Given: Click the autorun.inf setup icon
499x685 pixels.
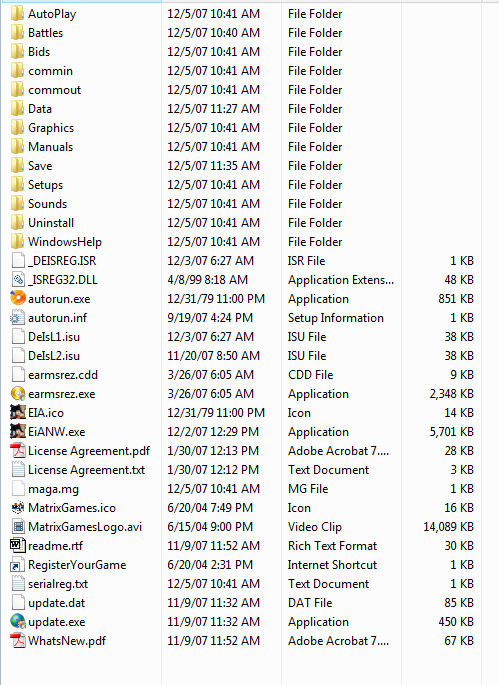Looking at the screenshot, I should point(18,318).
